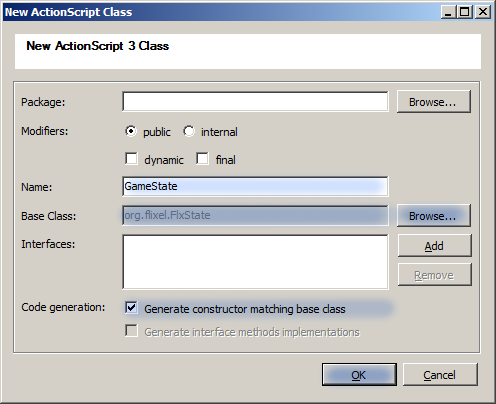Browse for a base class
The image size is (496, 404).
[x=434, y=216]
